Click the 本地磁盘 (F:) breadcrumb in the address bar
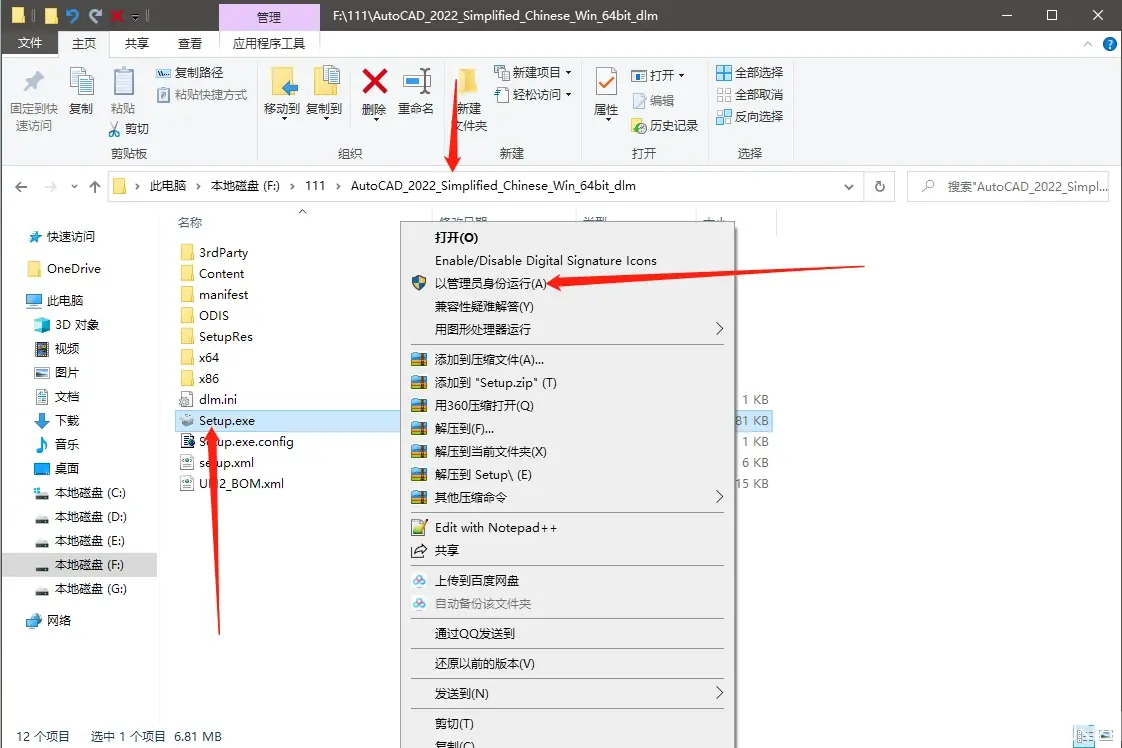The width and height of the screenshot is (1122, 748). pyautogui.click(x=245, y=186)
